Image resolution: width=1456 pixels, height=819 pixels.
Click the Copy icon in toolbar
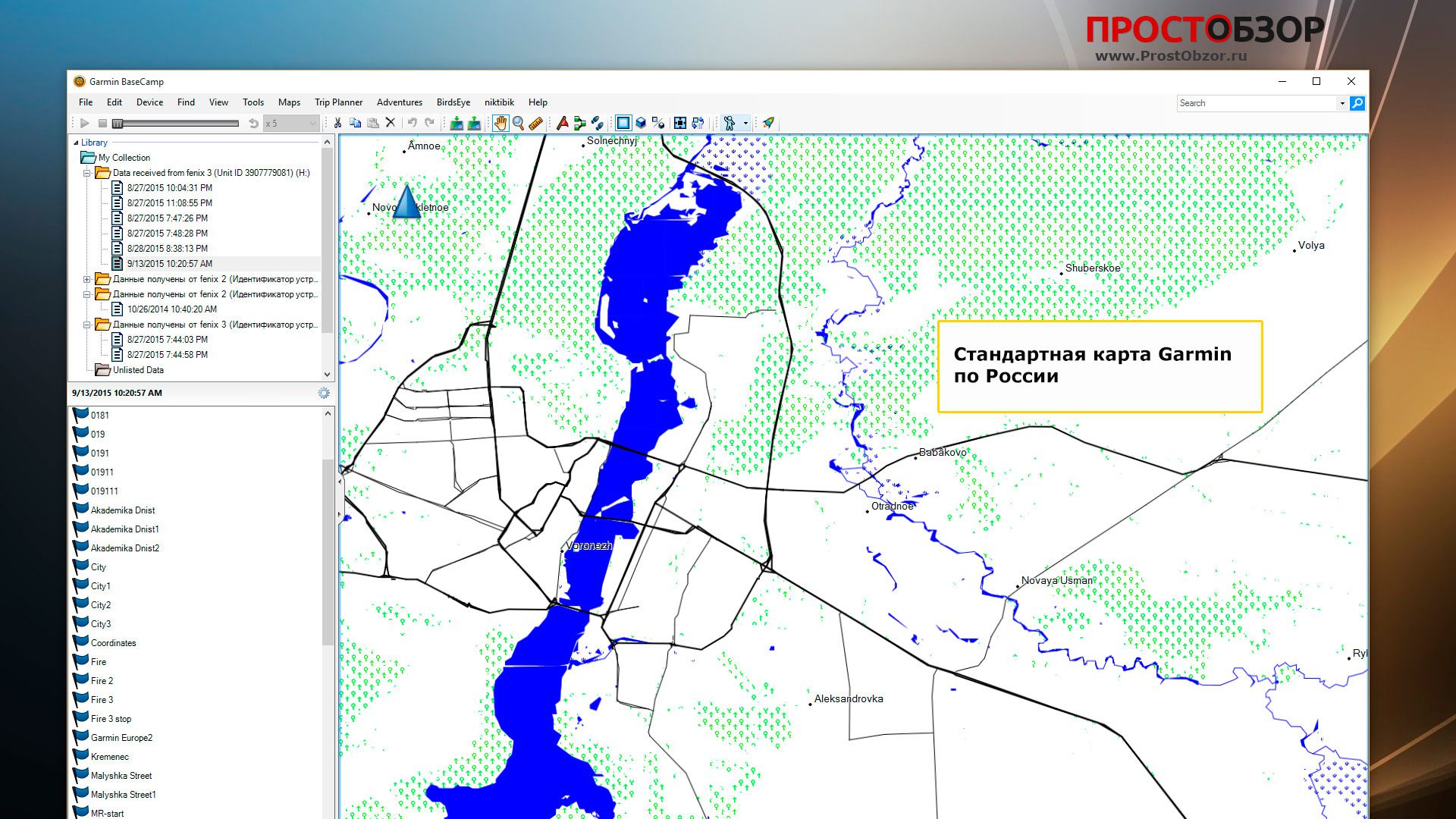pos(355,123)
